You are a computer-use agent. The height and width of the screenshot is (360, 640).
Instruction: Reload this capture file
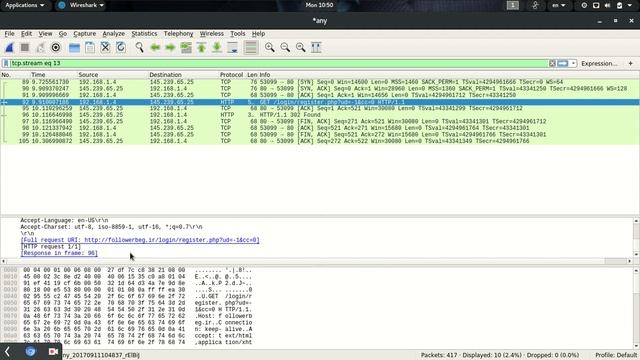(121, 47)
